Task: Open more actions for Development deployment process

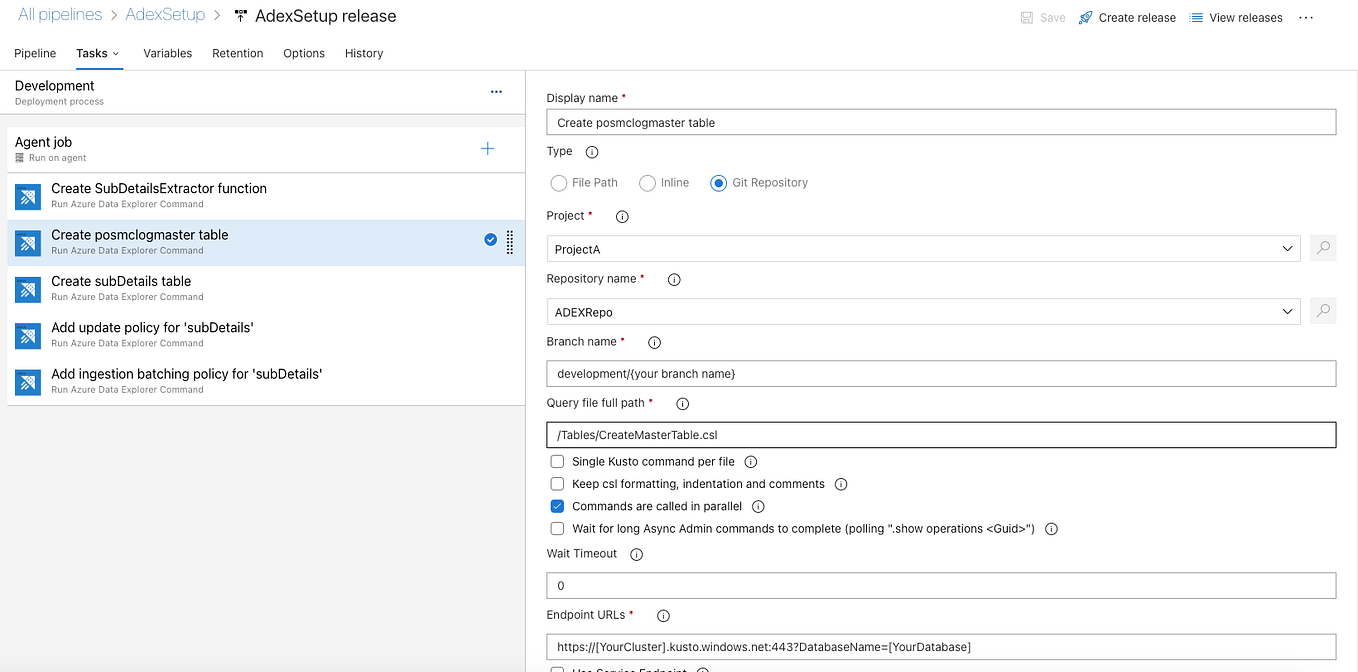Action: 496,91
